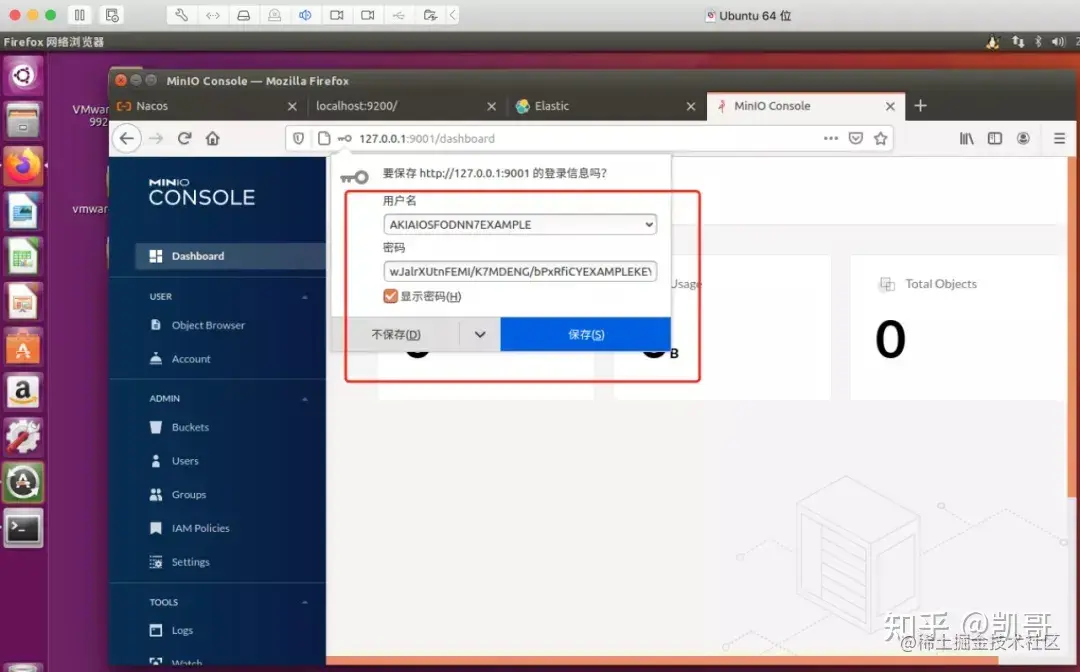Collapse the TOOLS sidebar section

click(x=304, y=602)
